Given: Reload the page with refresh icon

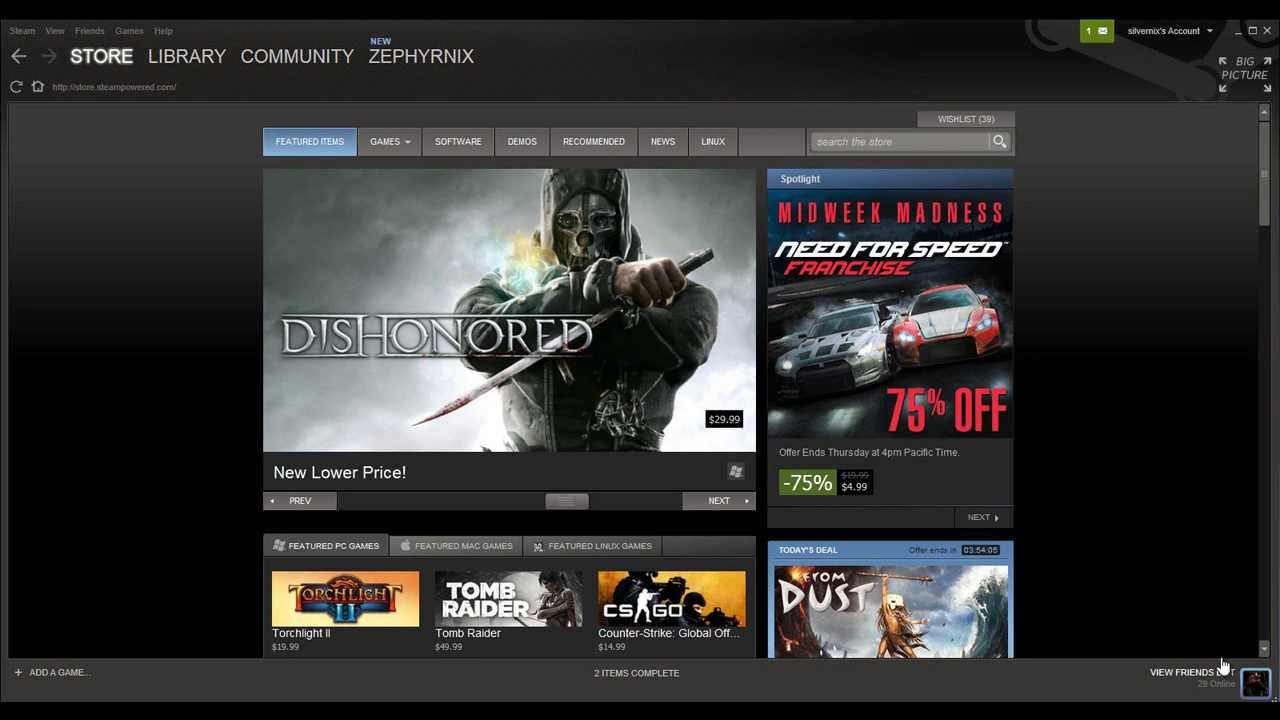Looking at the screenshot, I should tap(16, 87).
